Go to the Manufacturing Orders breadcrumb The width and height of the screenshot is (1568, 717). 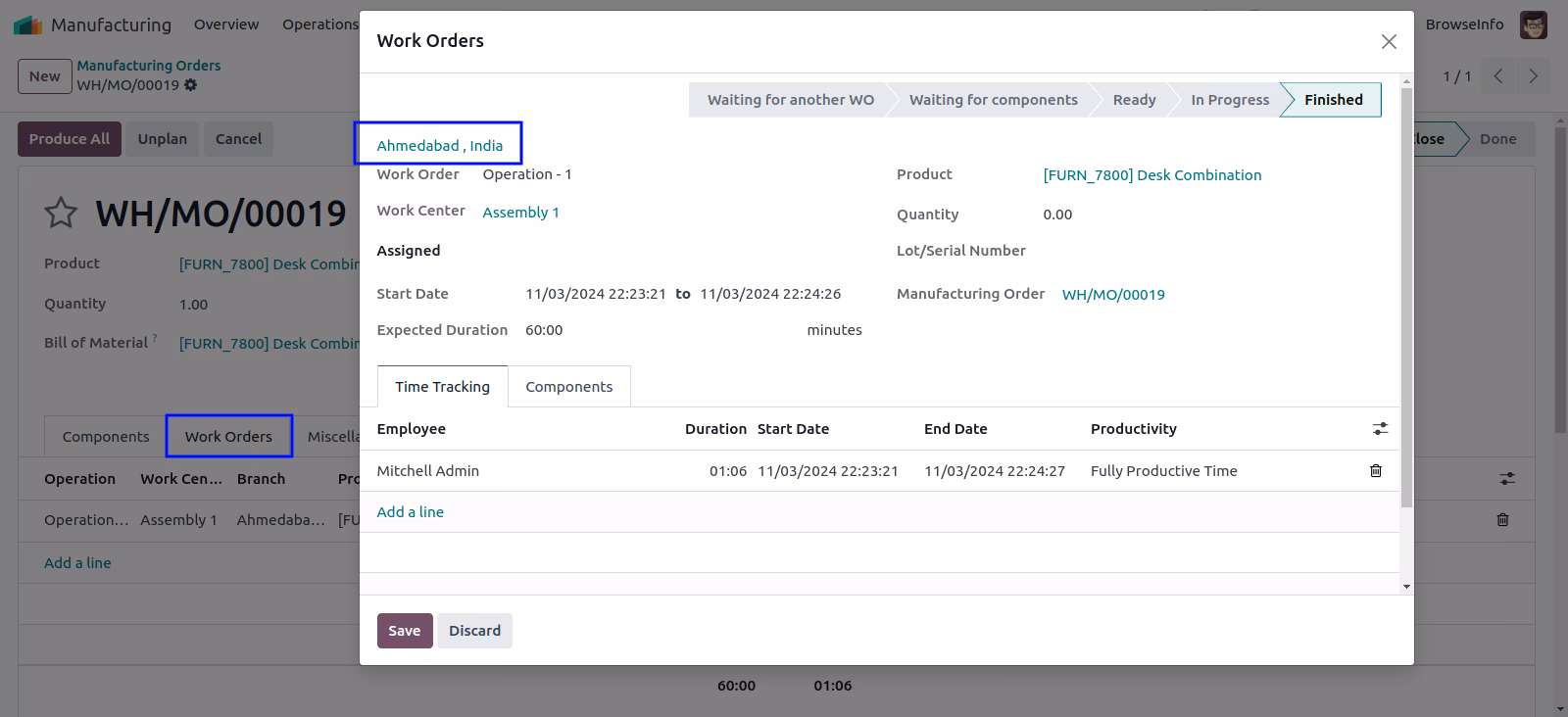(x=149, y=66)
